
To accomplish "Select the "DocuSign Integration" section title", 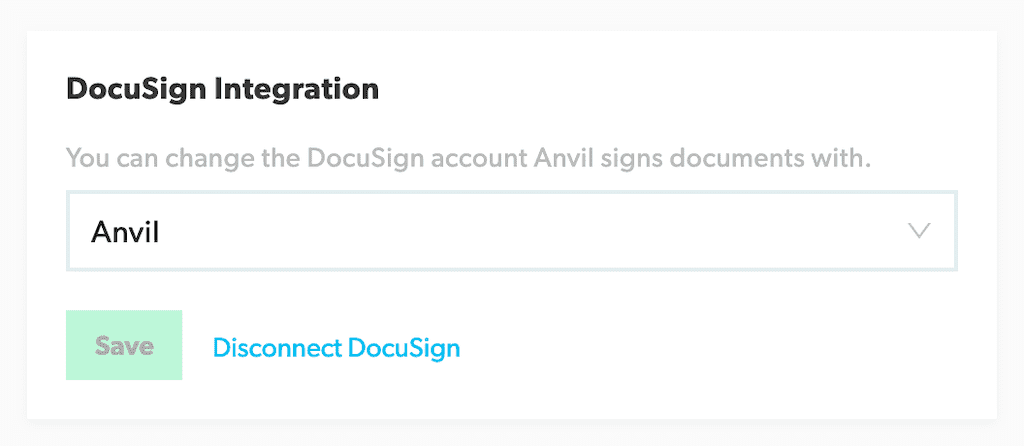I will 222,89.
